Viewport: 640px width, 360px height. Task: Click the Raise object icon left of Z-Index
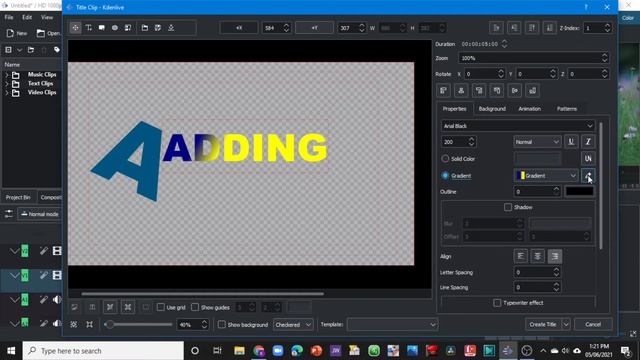pos(496,28)
